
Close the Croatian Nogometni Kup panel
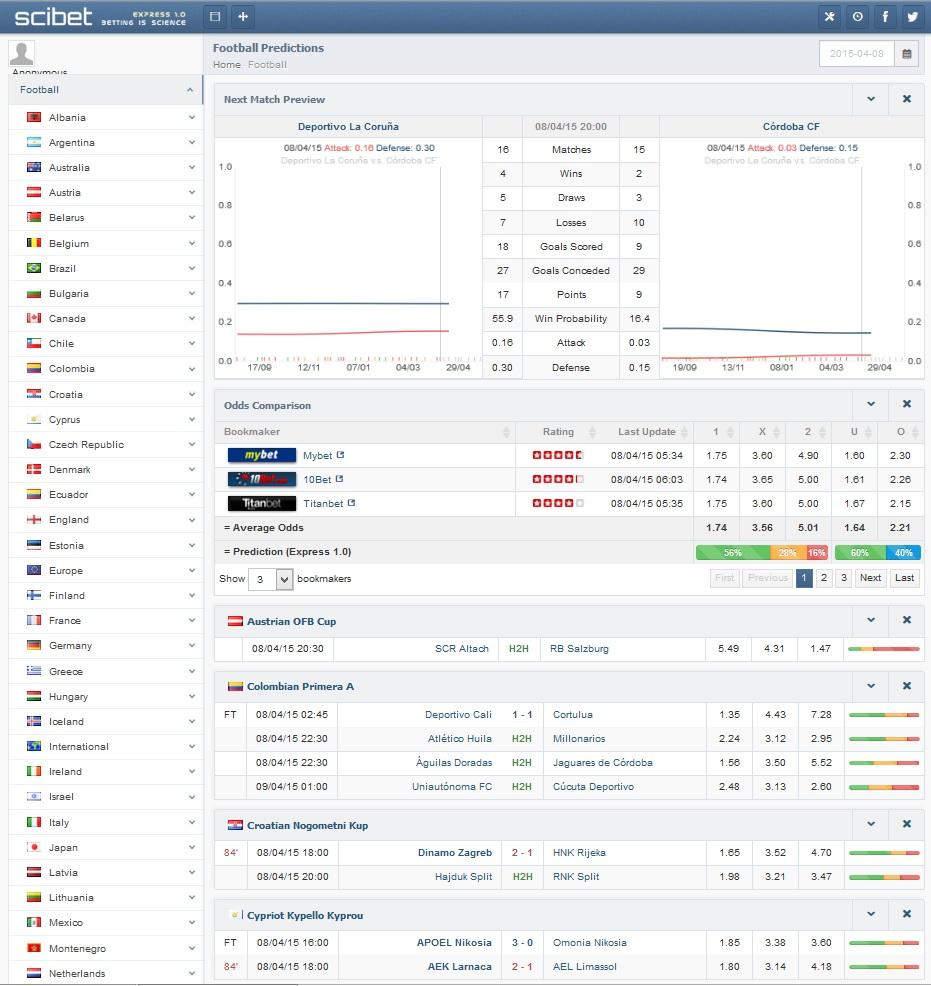(906, 824)
